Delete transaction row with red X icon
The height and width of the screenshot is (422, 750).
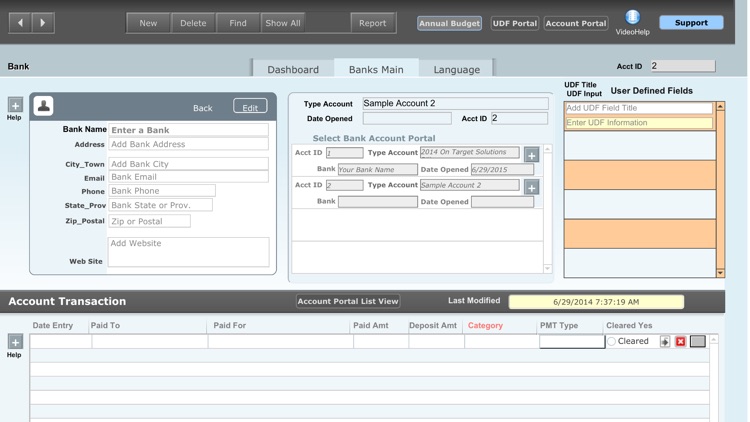(x=680, y=342)
